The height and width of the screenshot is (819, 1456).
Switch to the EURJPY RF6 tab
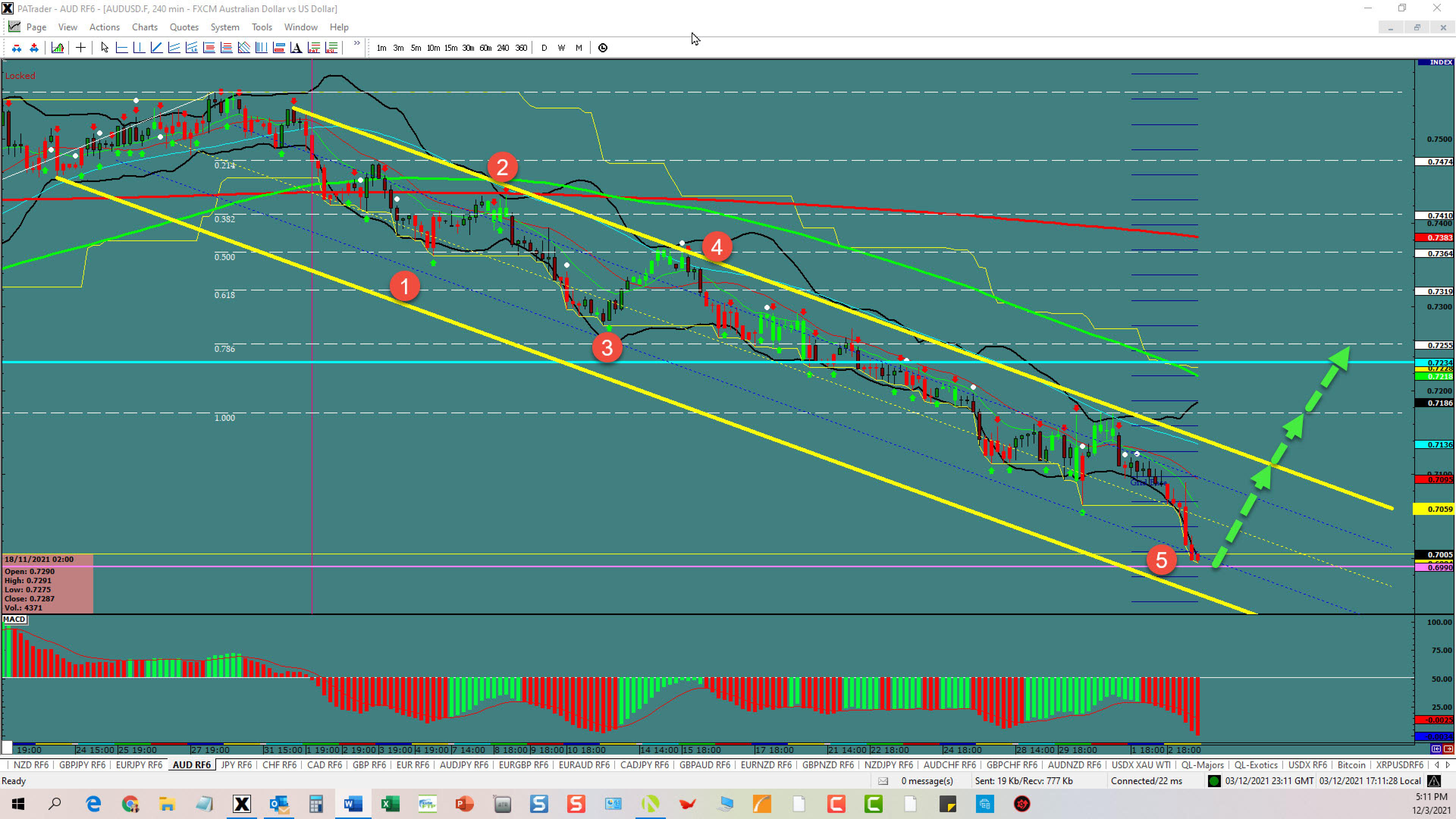point(138,765)
